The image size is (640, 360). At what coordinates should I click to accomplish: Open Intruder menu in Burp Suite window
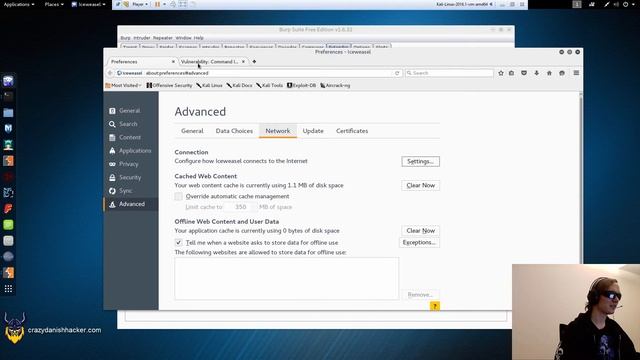pos(142,38)
